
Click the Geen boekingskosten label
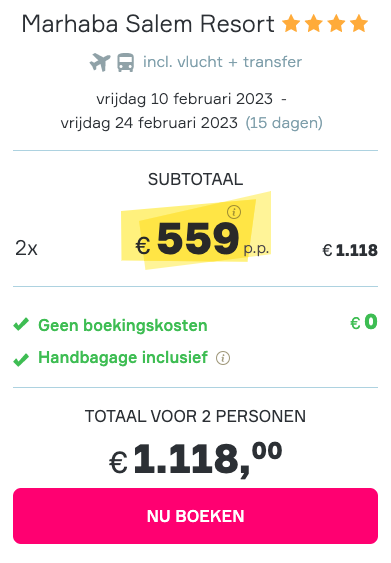point(123,325)
